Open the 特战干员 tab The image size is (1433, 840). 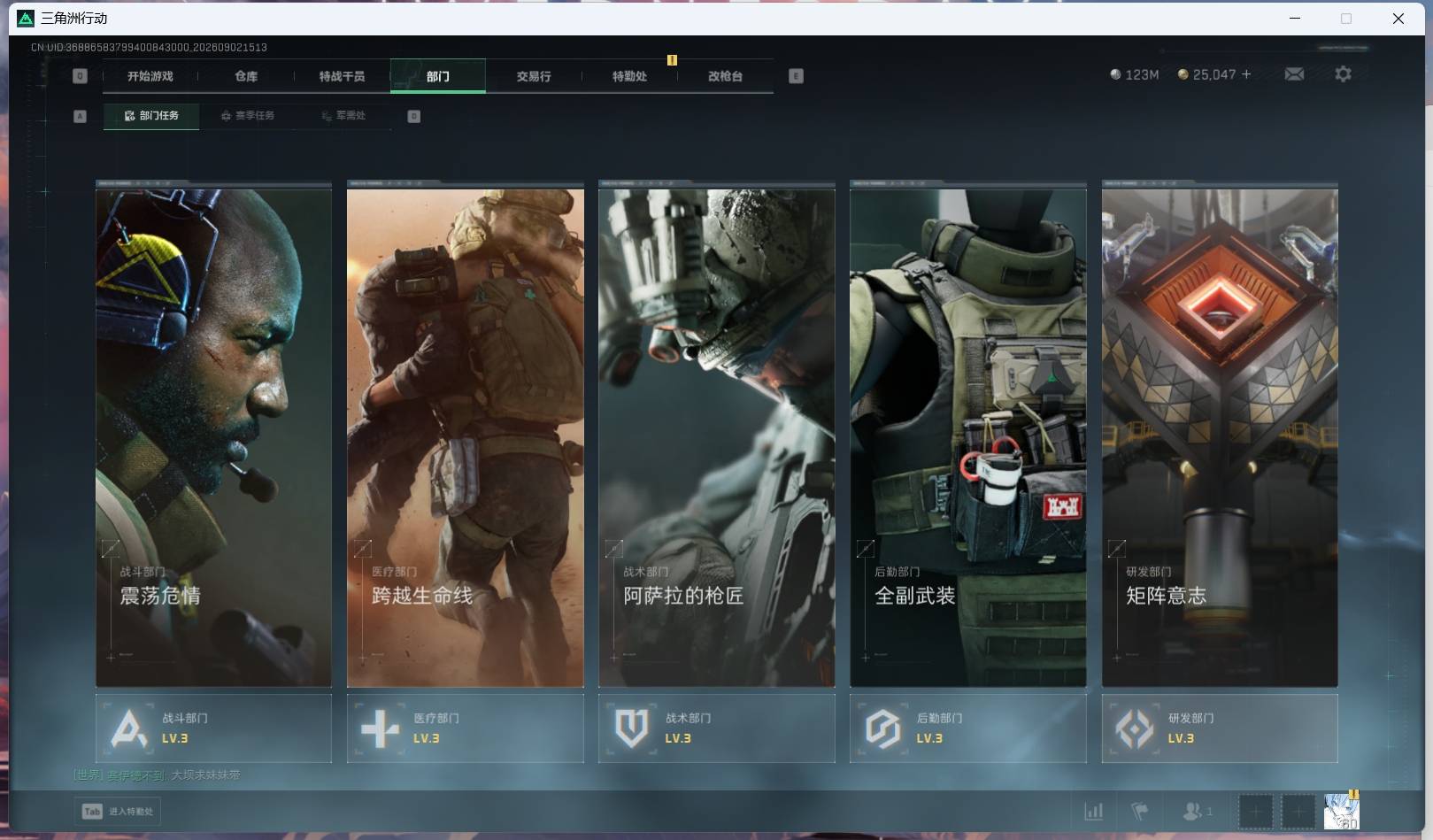(x=342, y=76)
